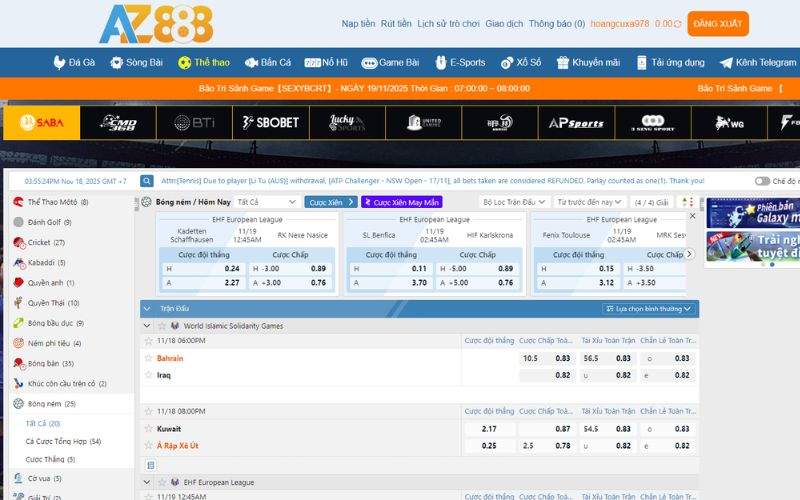Screen dimensions: 800x500
Task: Open the Xổ Số menu item
Action: tap(521, 62)
